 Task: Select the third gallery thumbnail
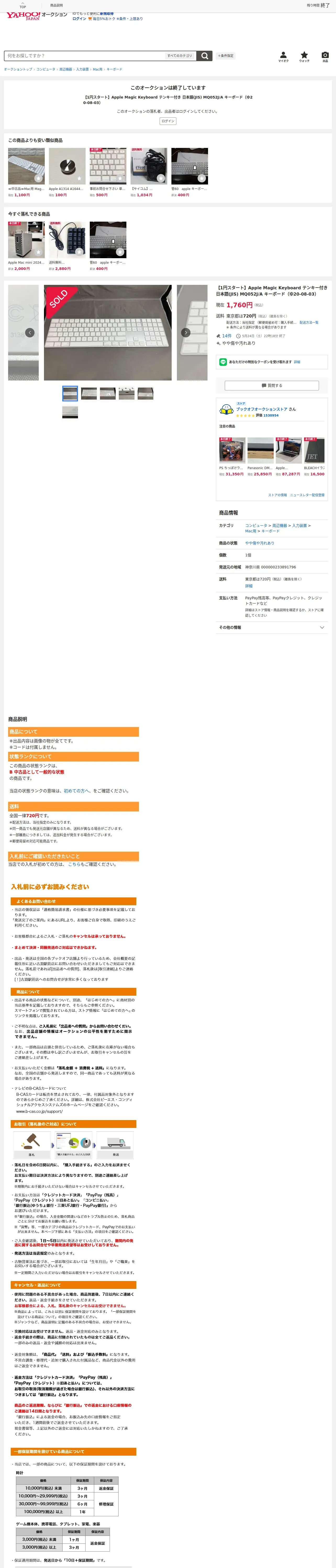tap(108, 393)
